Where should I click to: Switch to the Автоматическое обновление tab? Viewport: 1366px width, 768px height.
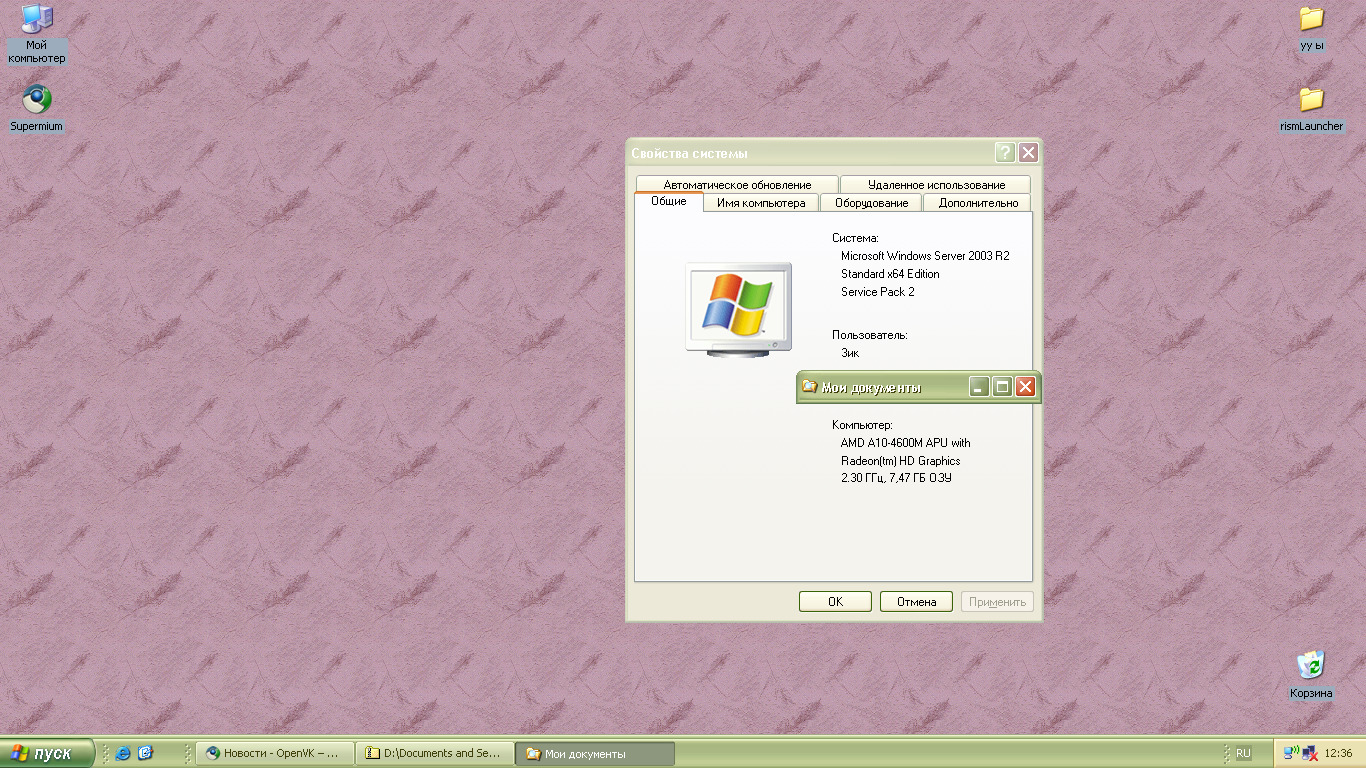[737, 185]
